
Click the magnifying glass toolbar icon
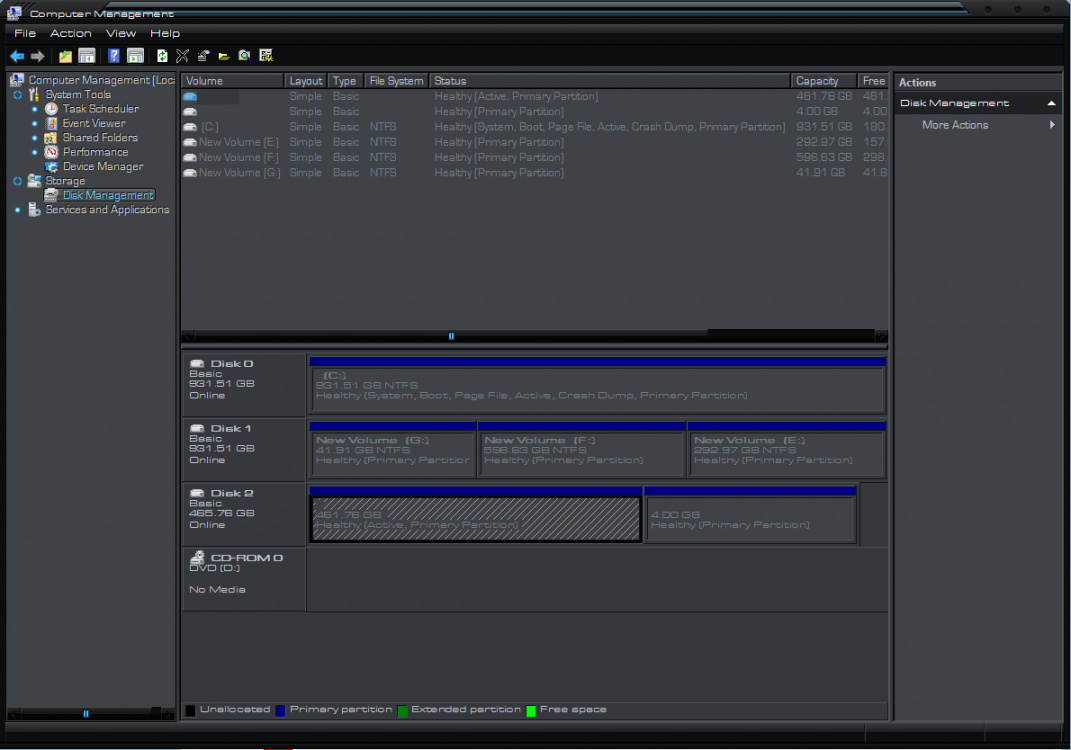[244, 56]
